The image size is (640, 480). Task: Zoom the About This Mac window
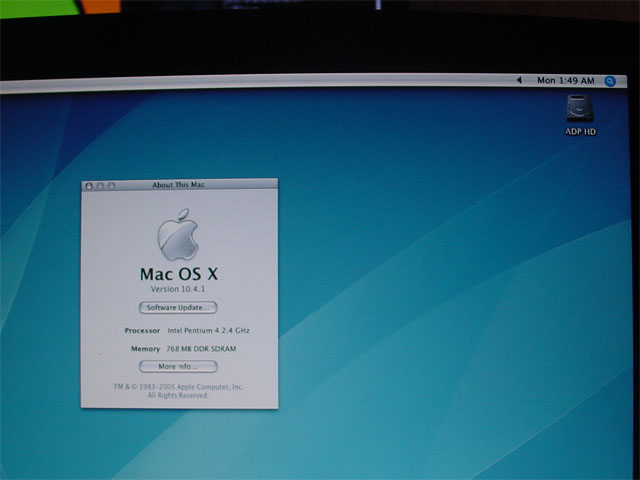click(x=111, y=186)
